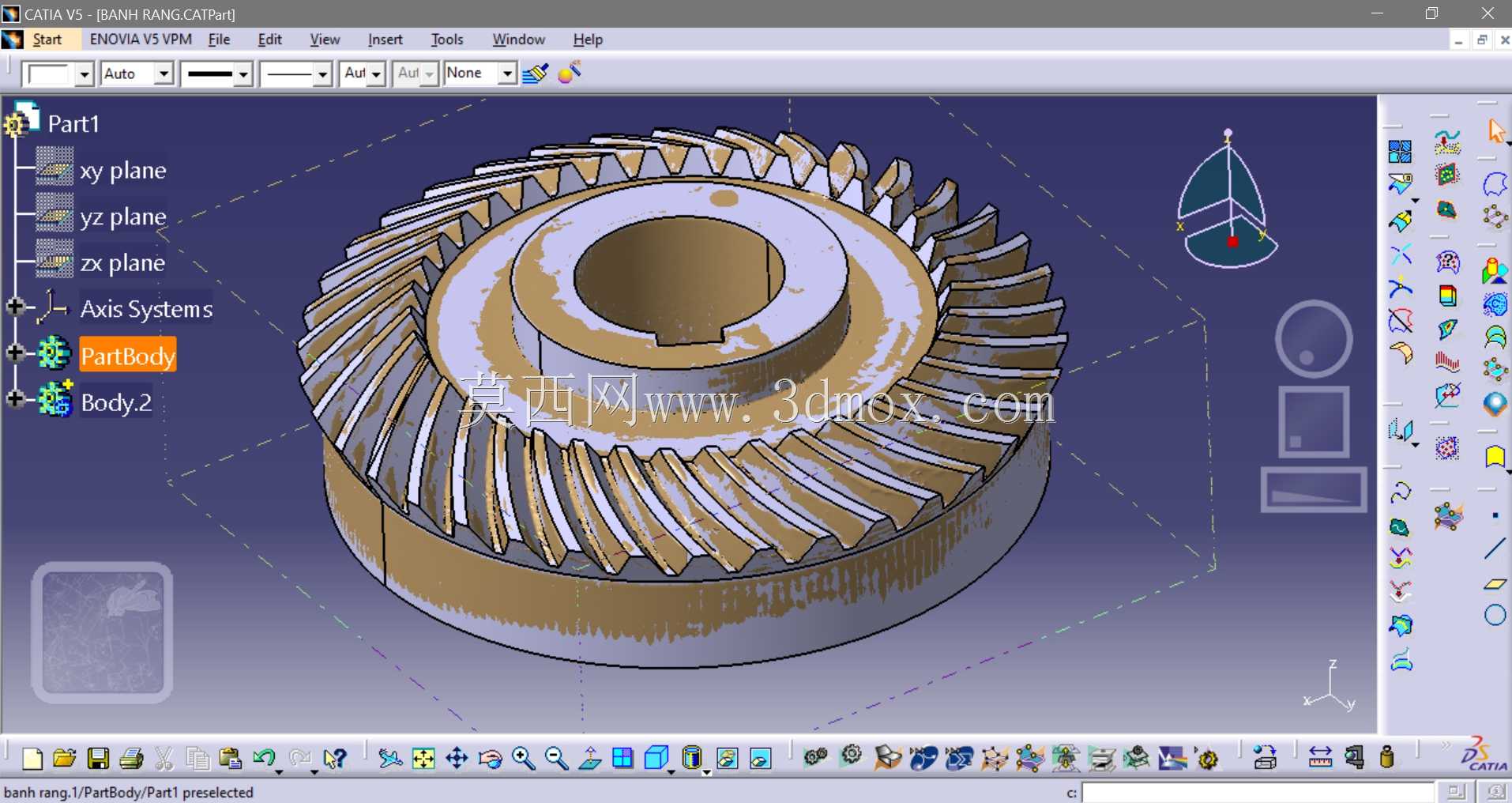Open the View menu

(325, 40)
